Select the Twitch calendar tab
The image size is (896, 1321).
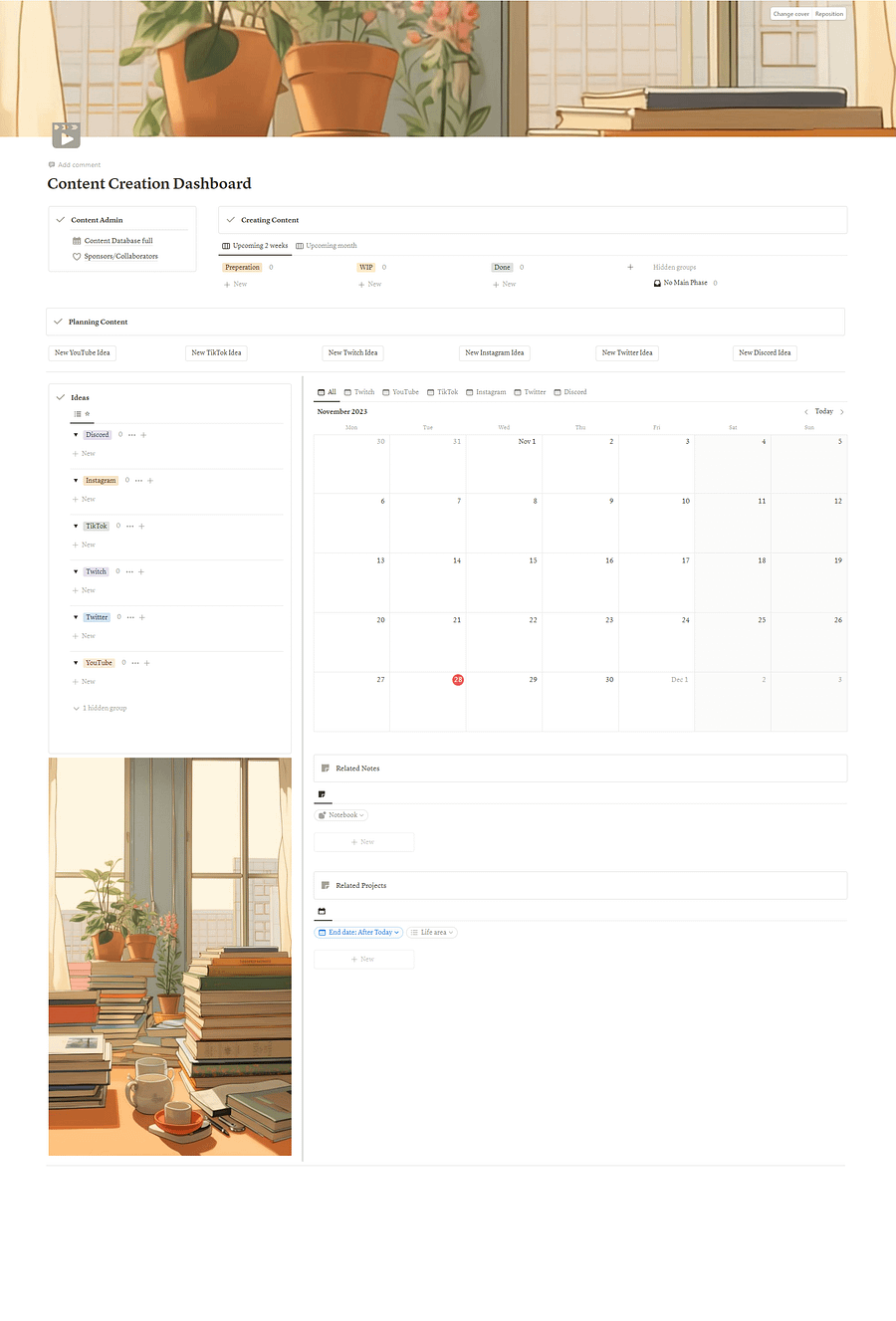click(359, 392)
